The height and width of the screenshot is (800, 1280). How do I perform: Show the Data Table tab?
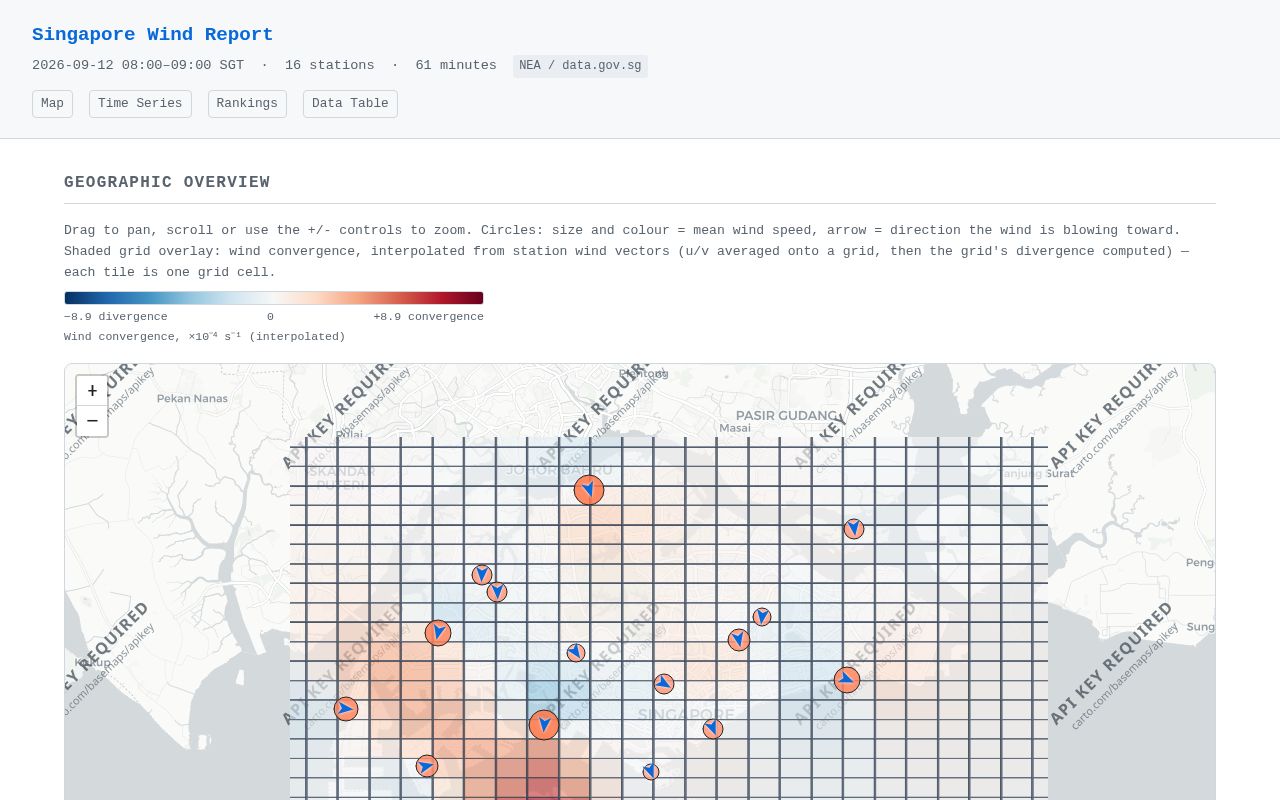pos(350,104)
